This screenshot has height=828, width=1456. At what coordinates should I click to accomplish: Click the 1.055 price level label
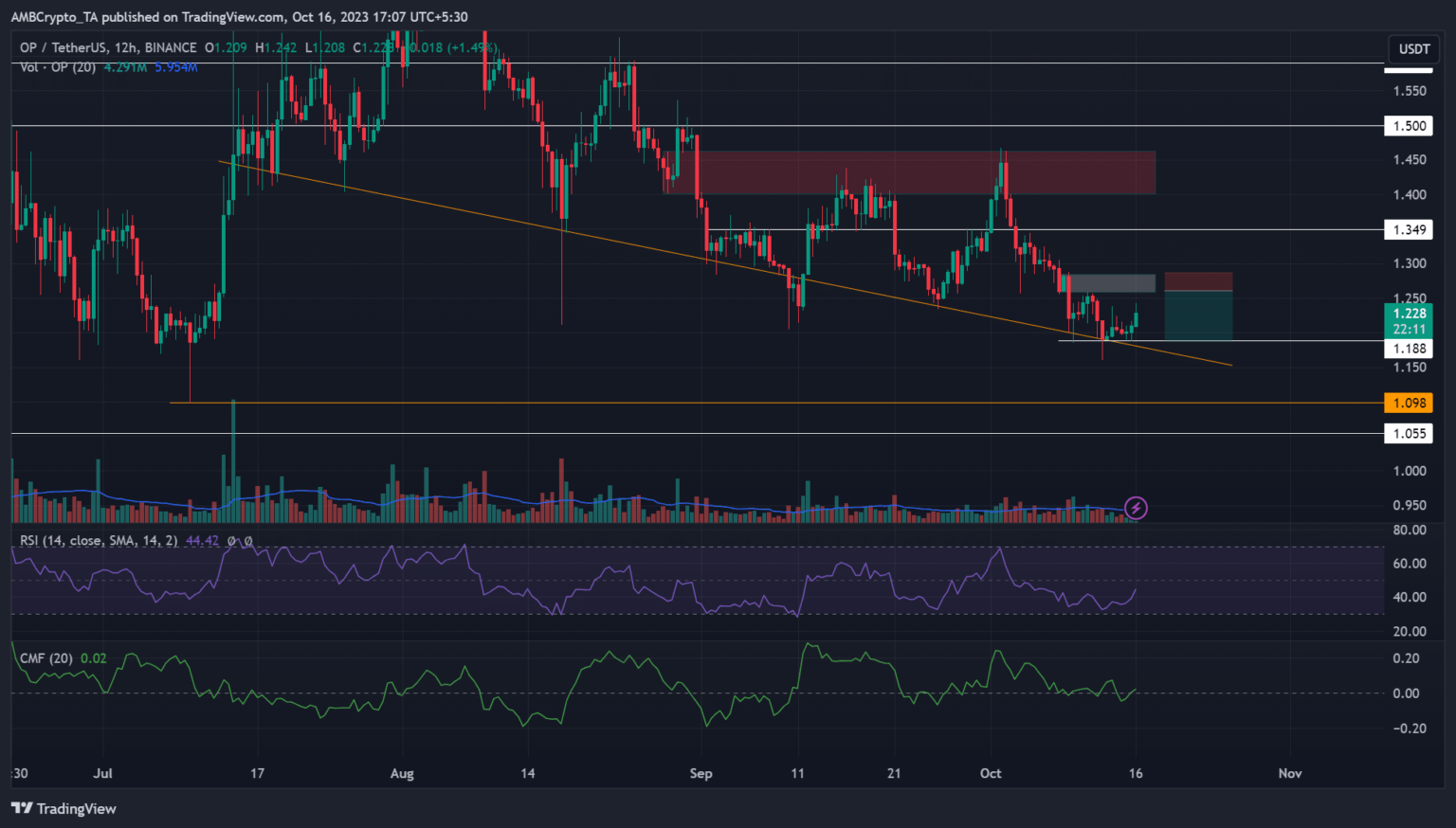pyautogui.click(x=1409, y=433)
